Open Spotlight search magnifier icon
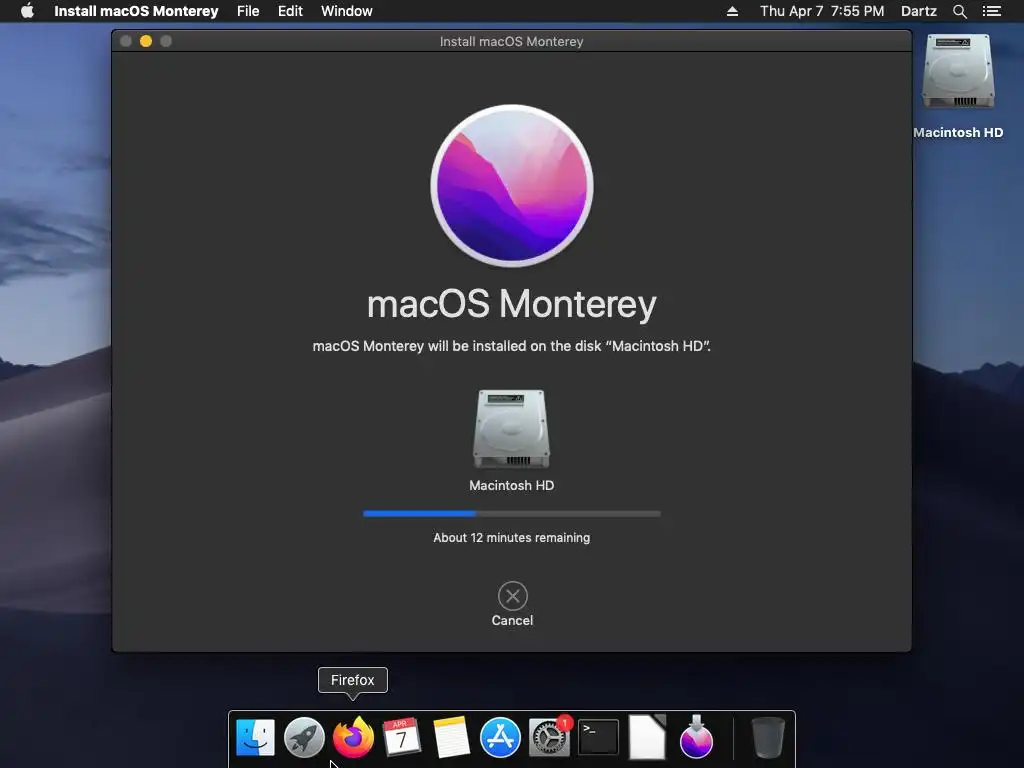Viewport: 1024px width, 768px height. tap(959, 12)
